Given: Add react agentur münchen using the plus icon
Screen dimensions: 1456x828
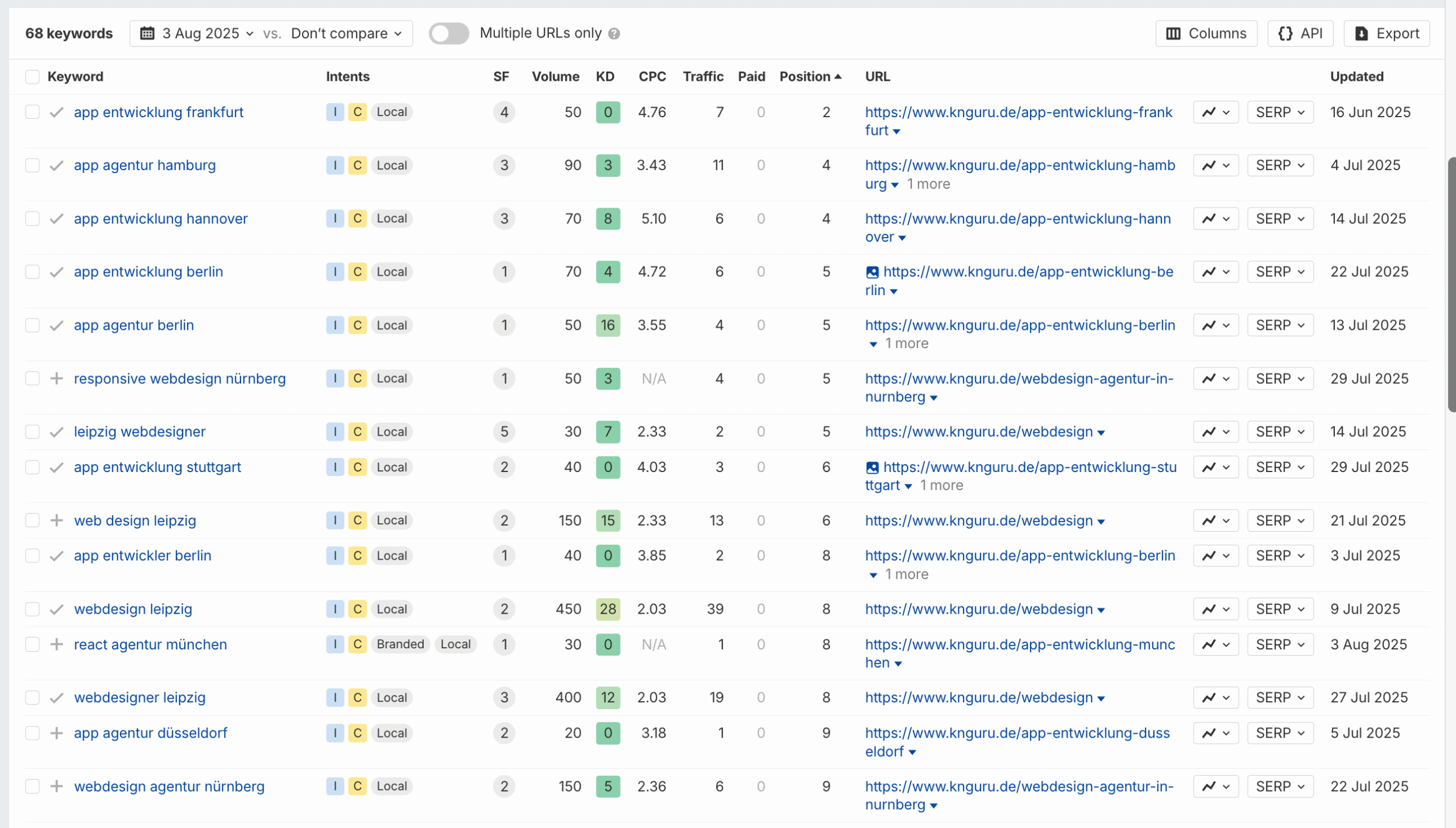Looking at the screenshot, I should click(56, 644).
